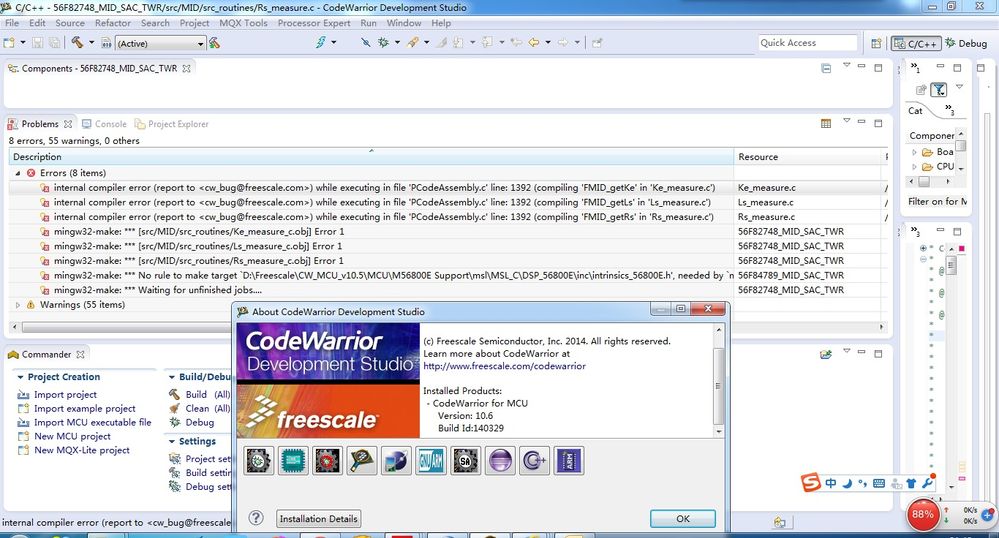Click the Open Perspective icon
999x538 pixels.
point(877,43)
